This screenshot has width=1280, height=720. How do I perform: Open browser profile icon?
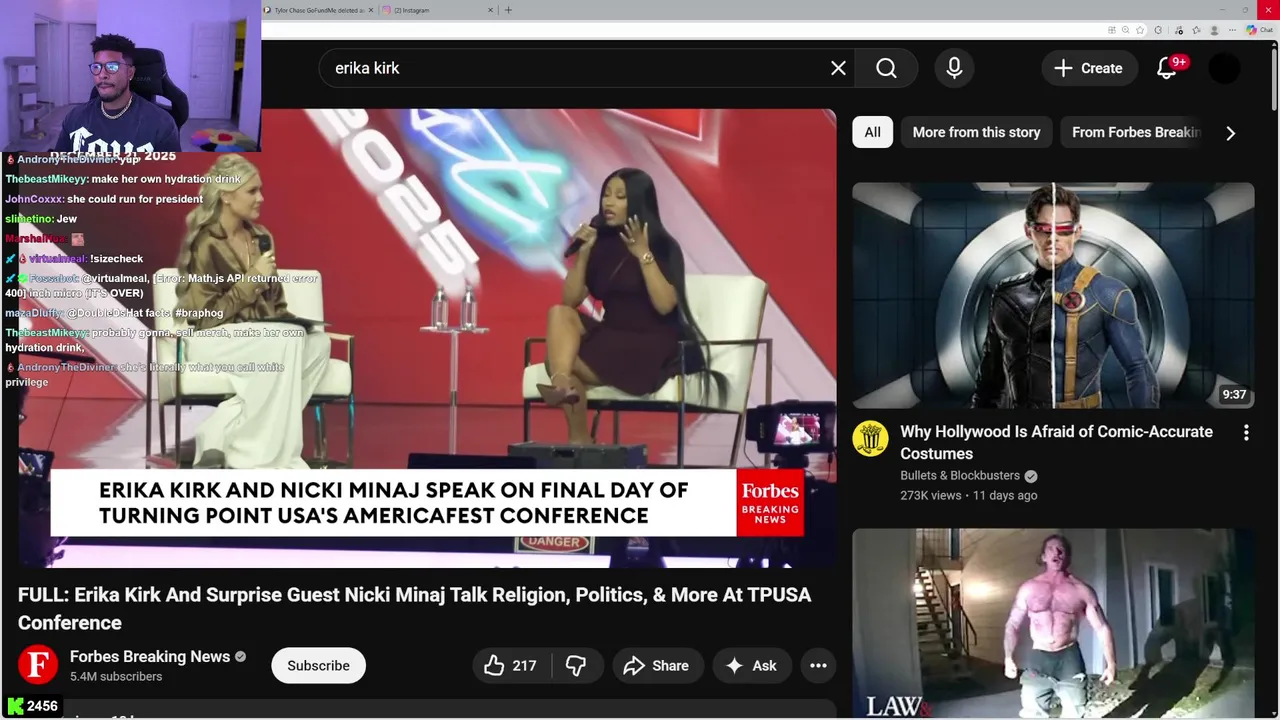tap(1214, 30)
